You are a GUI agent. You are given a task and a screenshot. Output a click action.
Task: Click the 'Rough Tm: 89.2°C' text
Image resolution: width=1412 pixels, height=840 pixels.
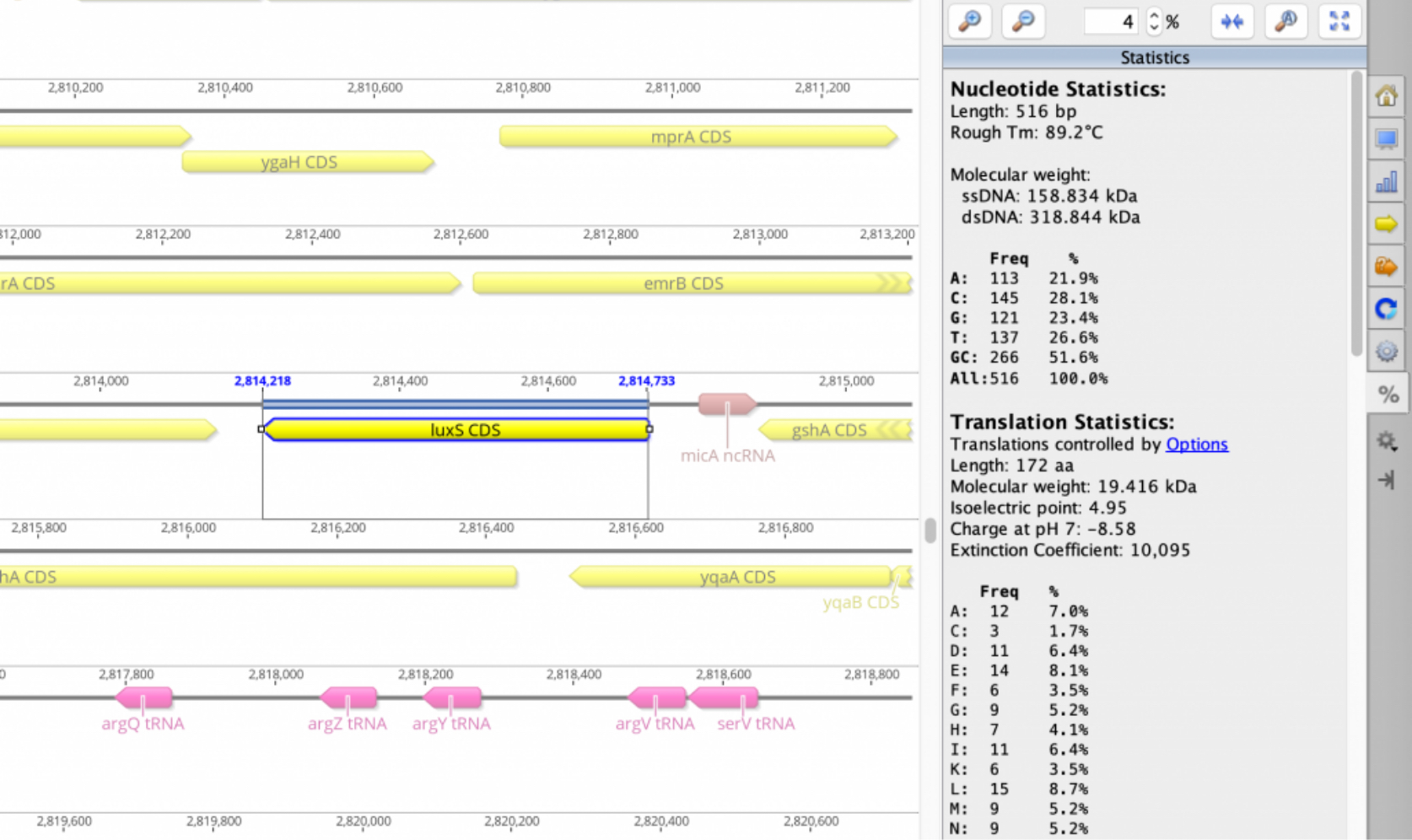[x=1027, y=132]
